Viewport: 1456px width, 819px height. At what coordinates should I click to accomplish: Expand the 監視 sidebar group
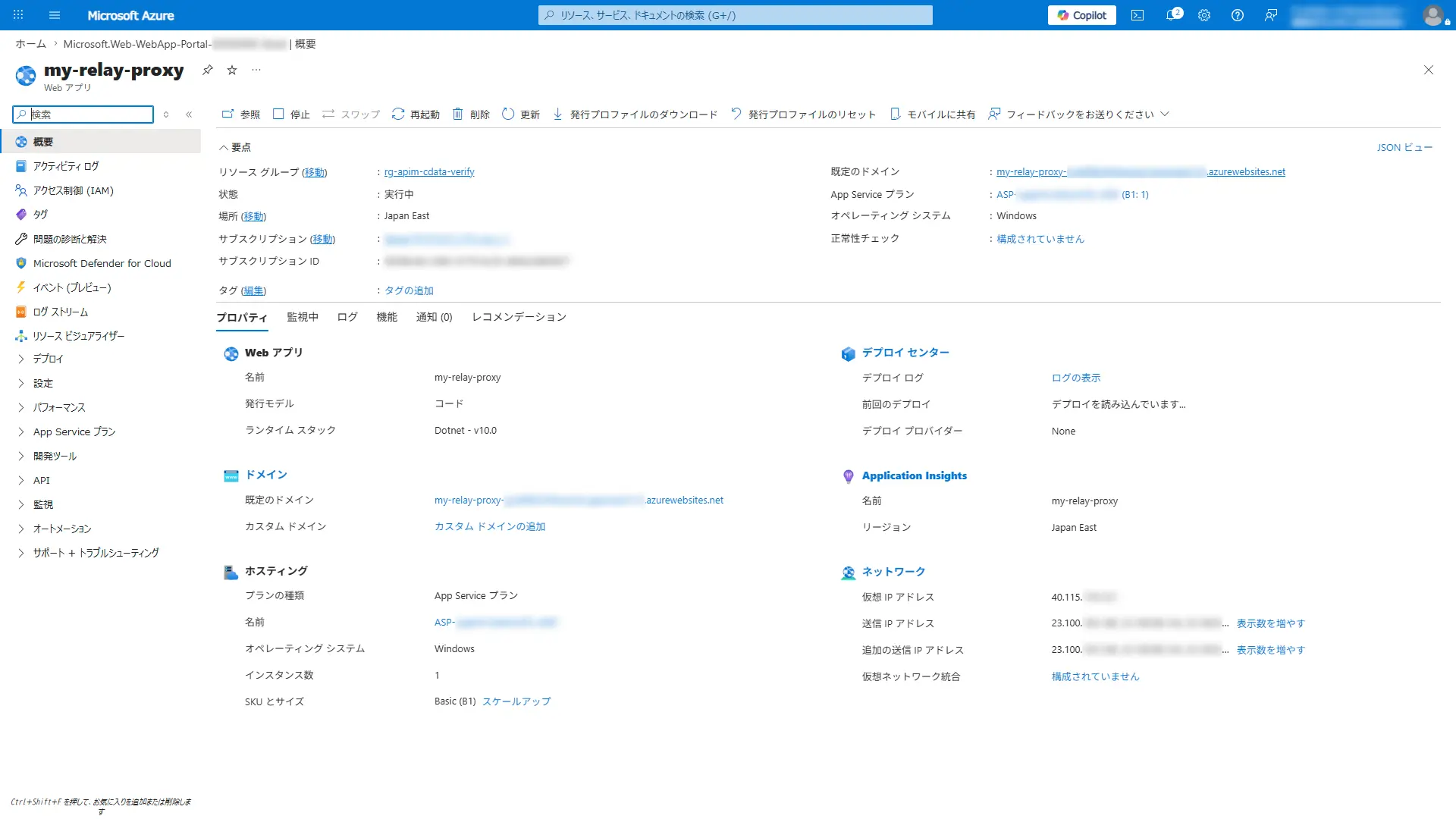(100, 504)
